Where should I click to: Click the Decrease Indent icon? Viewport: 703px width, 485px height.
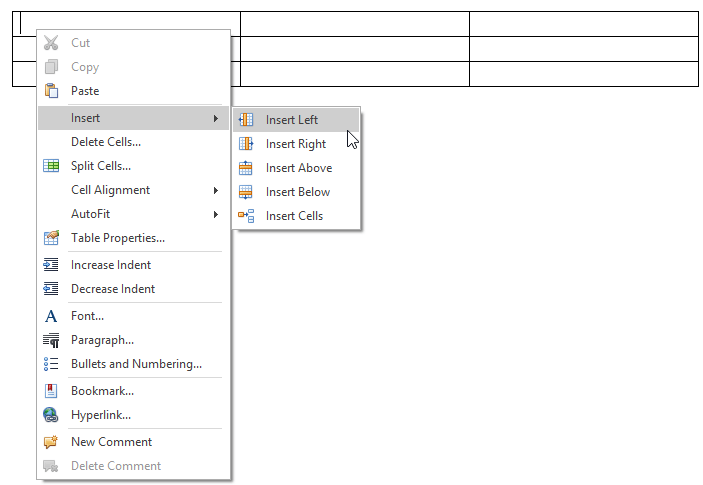pos(51,289)
